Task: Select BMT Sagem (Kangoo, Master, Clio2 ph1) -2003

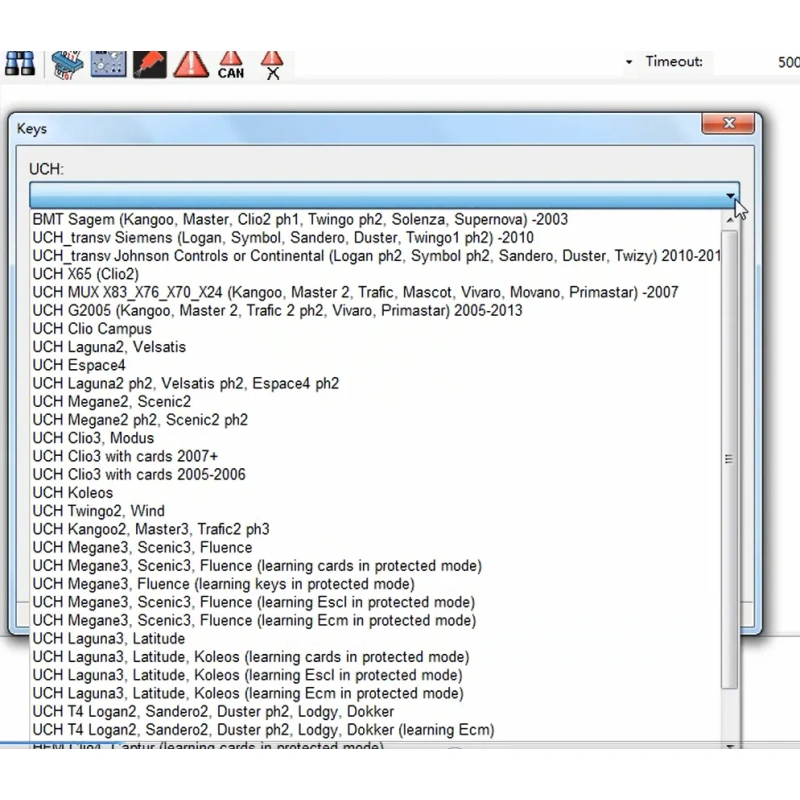Action: click(376, 219)
